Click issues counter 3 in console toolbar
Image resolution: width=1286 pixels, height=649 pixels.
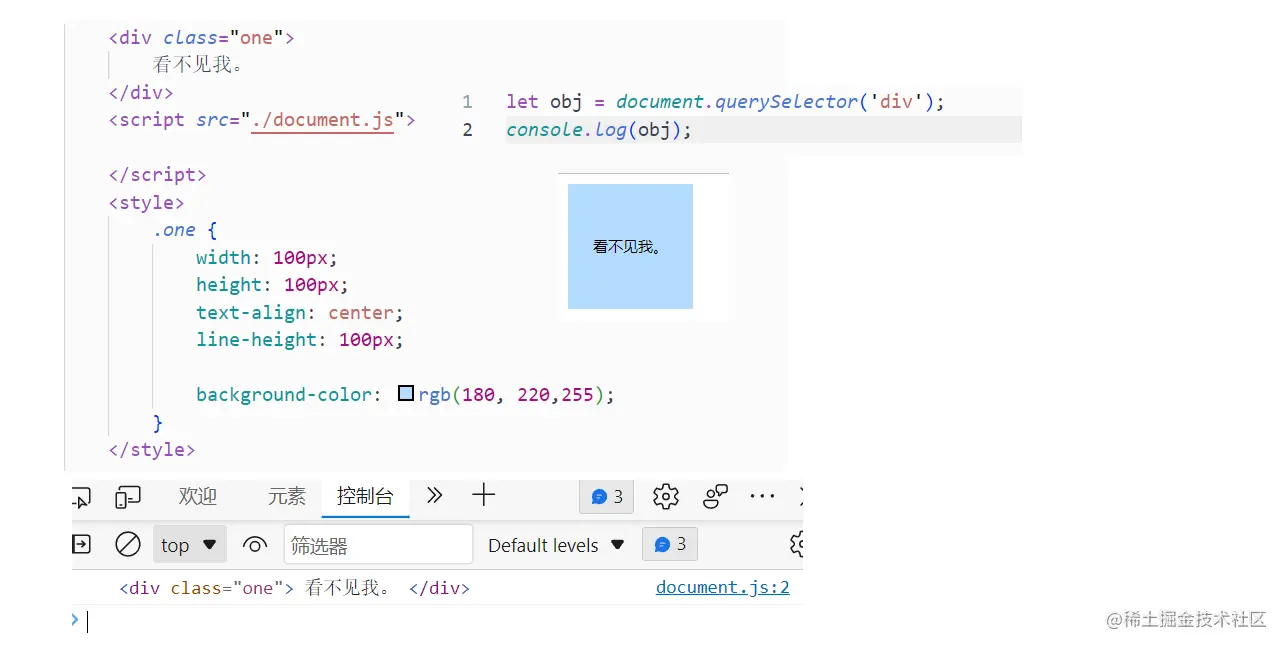pyautogui.click(x=670, y=544)
